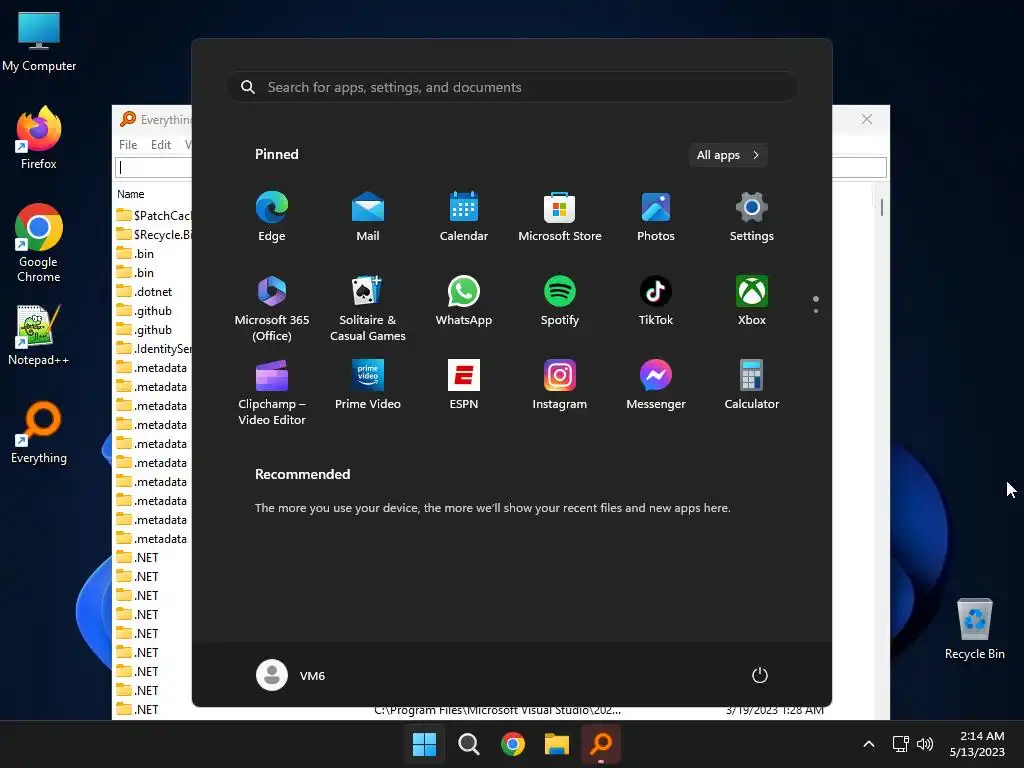Launch the Xbox app
The image size is (1024, 768).
click(752, 301)
